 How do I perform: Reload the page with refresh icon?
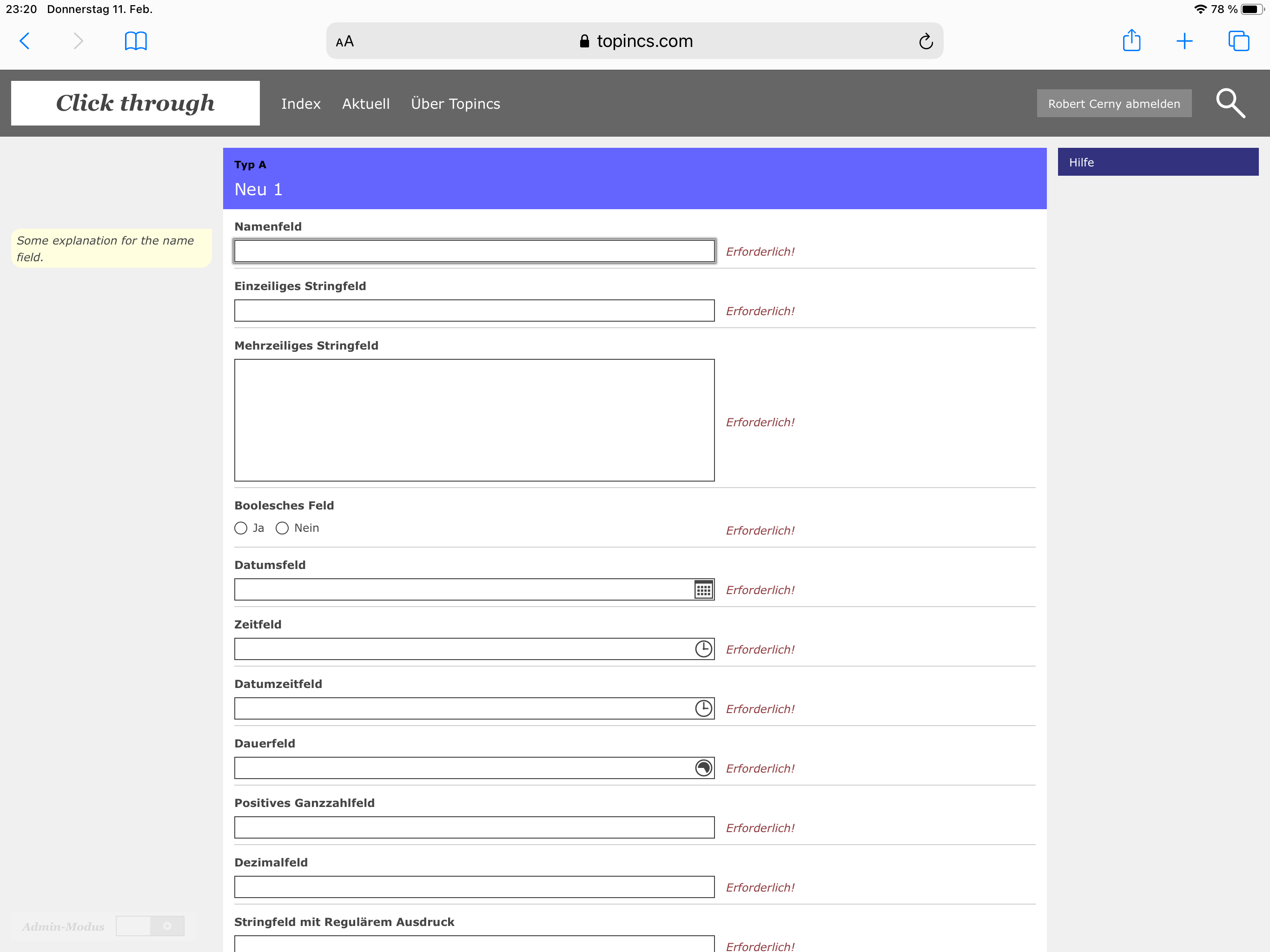point(926,41)
